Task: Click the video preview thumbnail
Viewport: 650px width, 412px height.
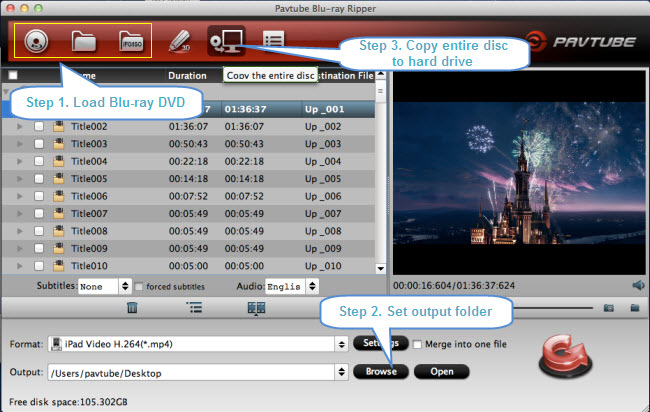Action: point(519,172)
